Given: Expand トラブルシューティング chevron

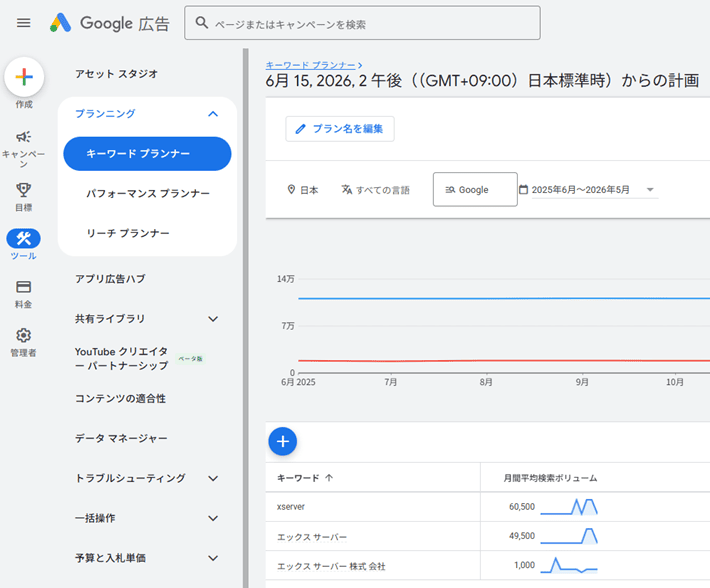Looking at the screenshot, I should (x=213, y=478).
